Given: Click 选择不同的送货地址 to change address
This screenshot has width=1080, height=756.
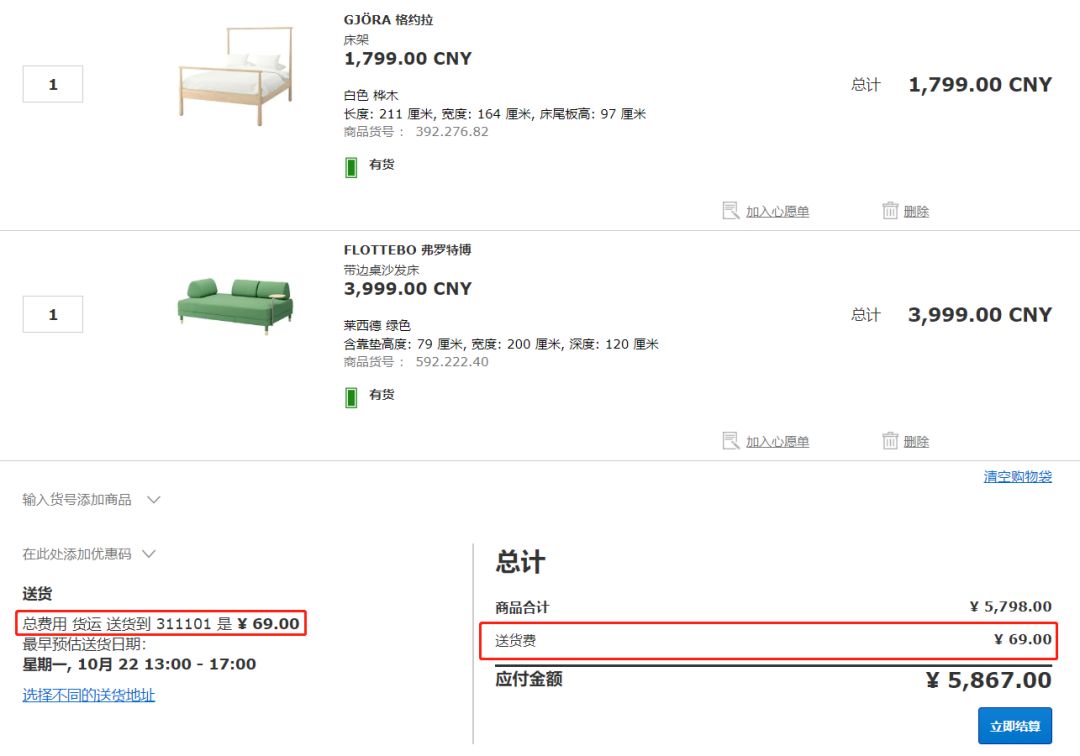Looking at the screenshot, I should point(87,694).
